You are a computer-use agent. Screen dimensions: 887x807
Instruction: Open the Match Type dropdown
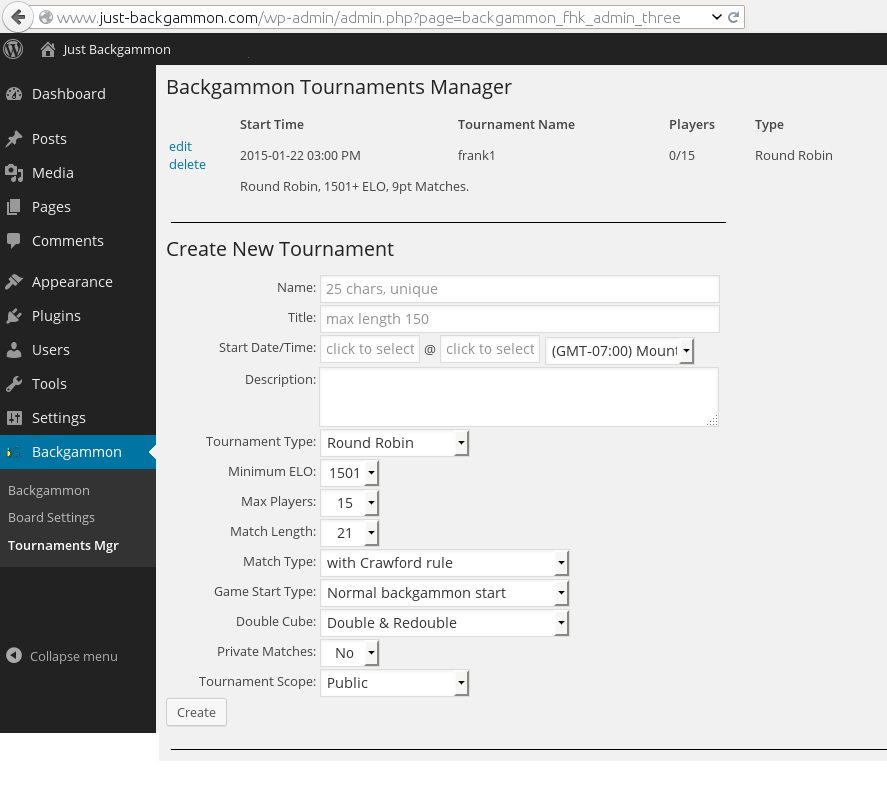444,563
